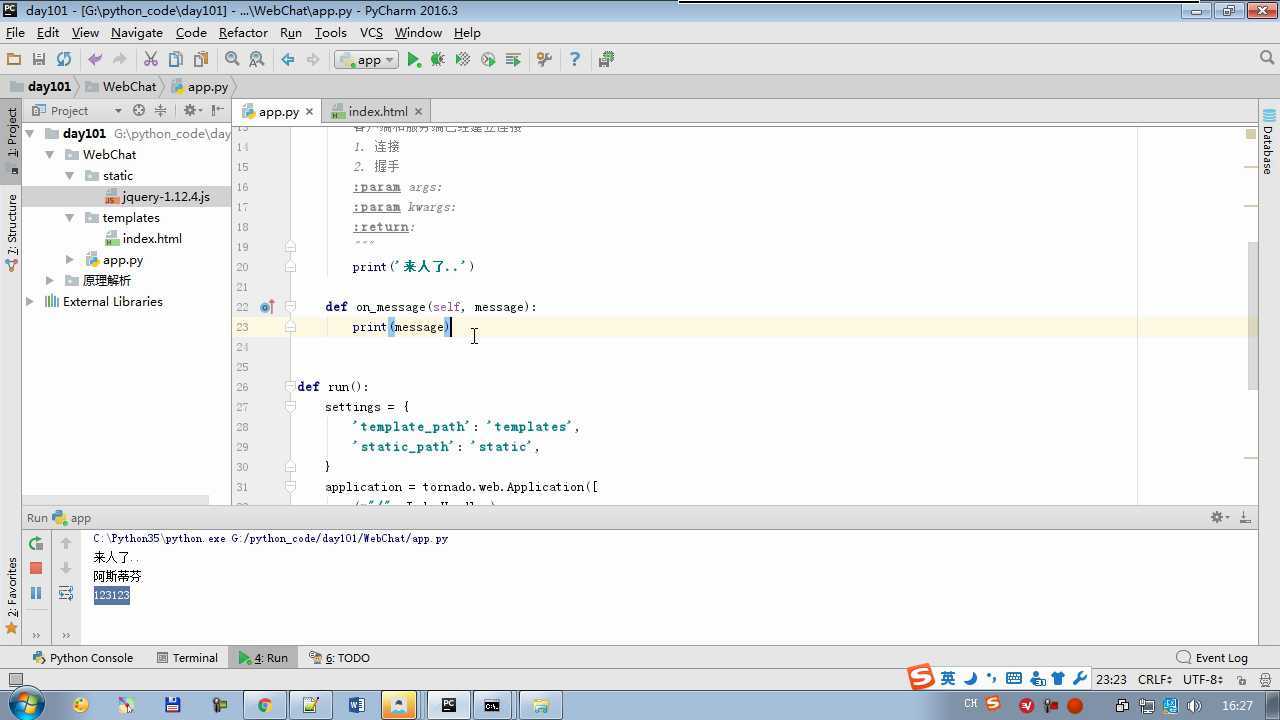Rerun app in the Run panel
Image resolution: width=1280 pixels, height=720 pixels.
click(x=36, y=543)
